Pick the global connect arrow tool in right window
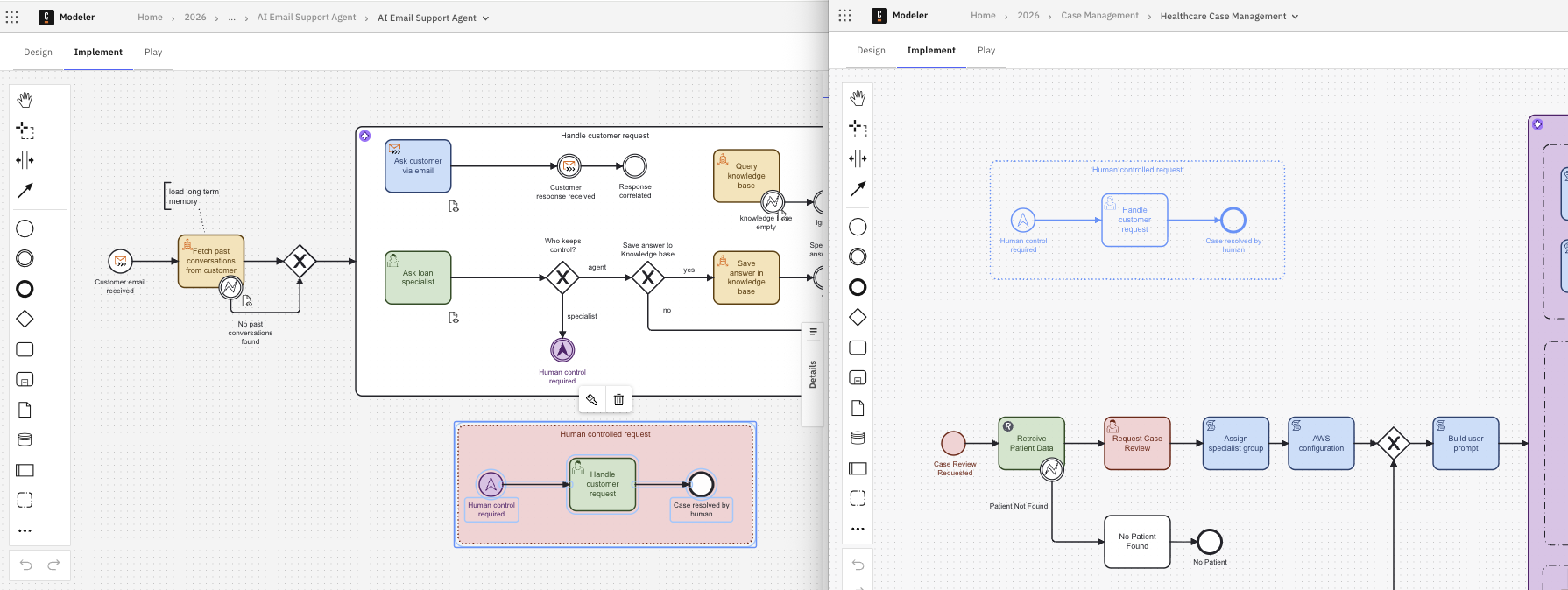Image resolution: width=1568 pixels, height=590 pixels. pyautogui.click(x=858, y=189)
